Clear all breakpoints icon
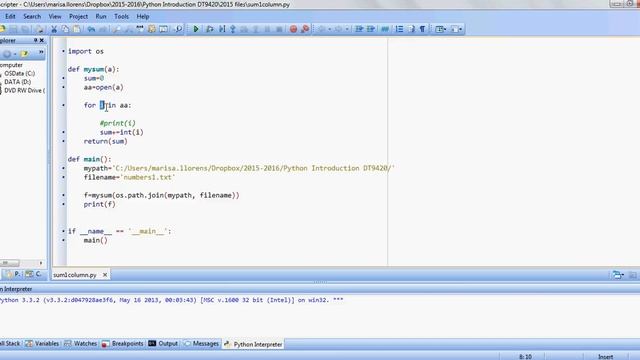640x360 pixels. point(305,29)
